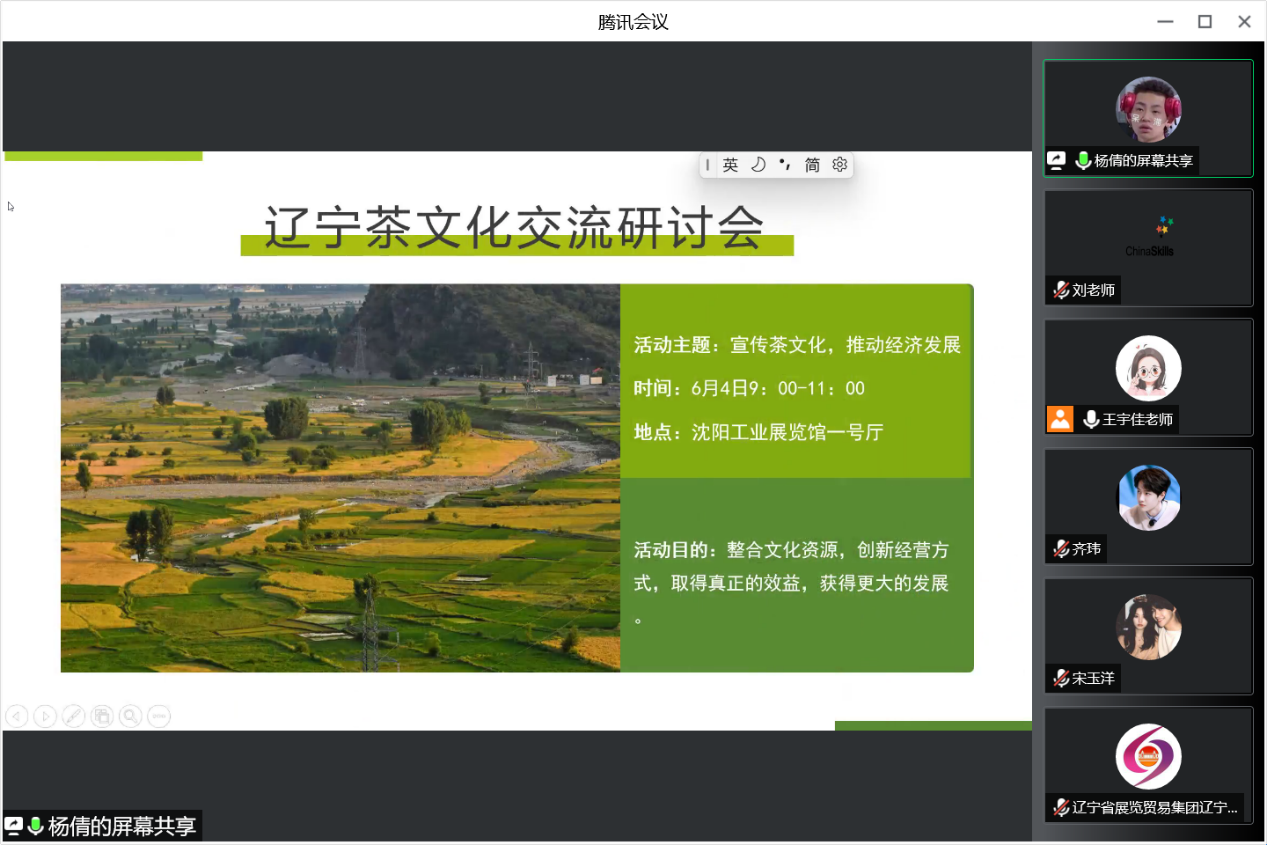1267x845 pixels.
Task: Click the screen share icon on 杨倩's participant tile
Action: (x=1056, y=160)
